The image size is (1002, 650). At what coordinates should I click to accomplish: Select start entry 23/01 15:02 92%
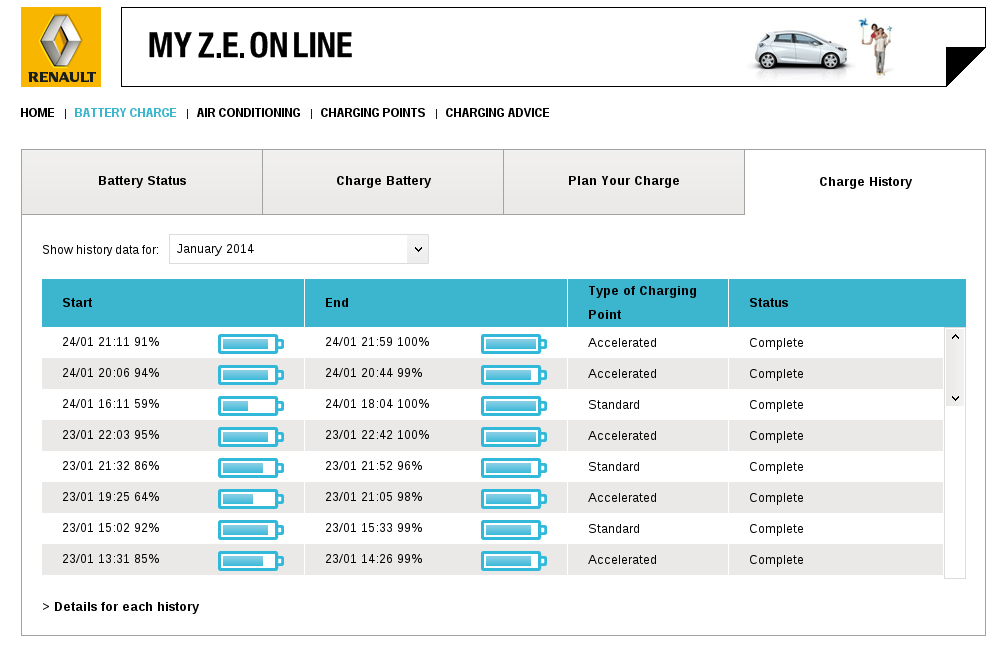[111, 528]
